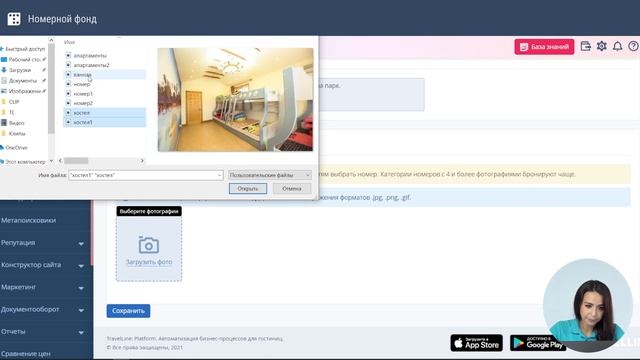Click the image preview in file dialog
The height and width of the screenshot is (360, 640).
pos(236,100)
